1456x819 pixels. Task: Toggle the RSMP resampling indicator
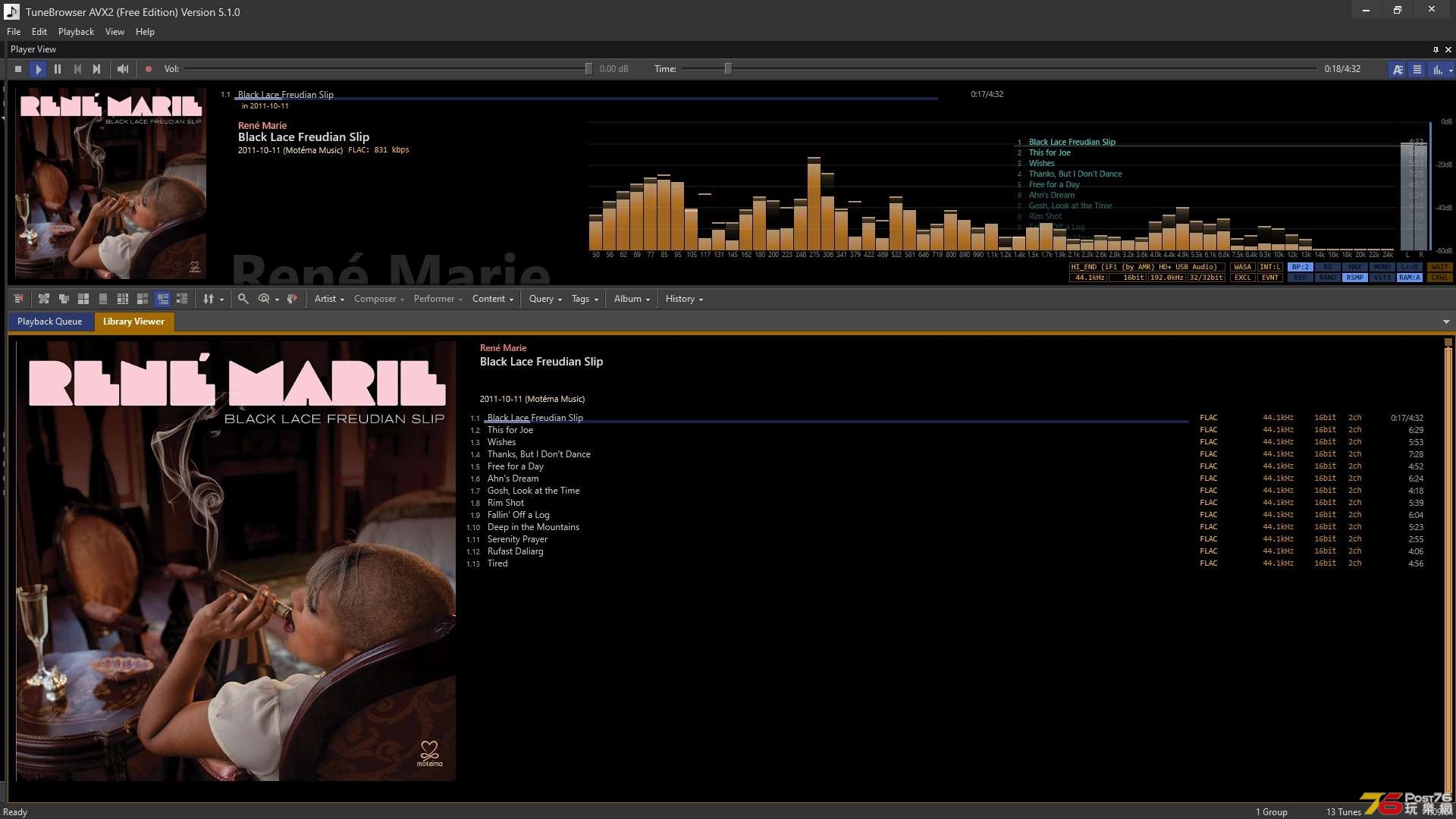tap(1355, 278)
